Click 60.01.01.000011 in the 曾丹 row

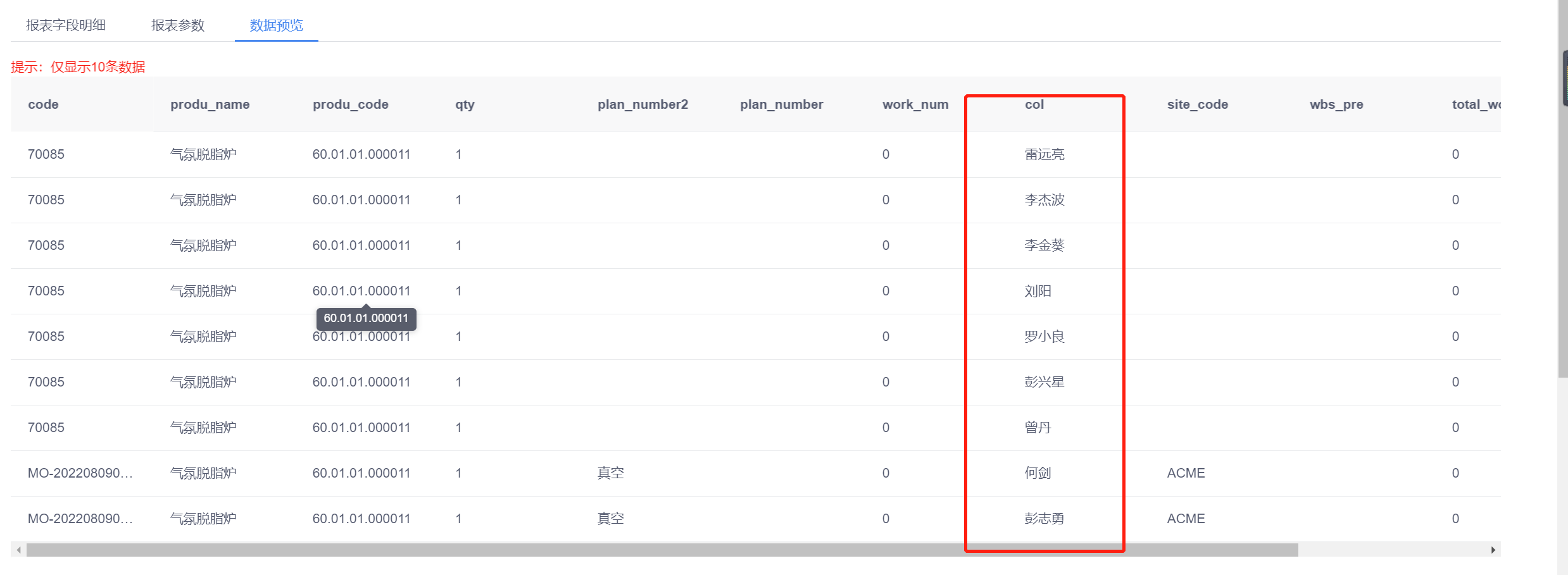click(x=361, y=428)
